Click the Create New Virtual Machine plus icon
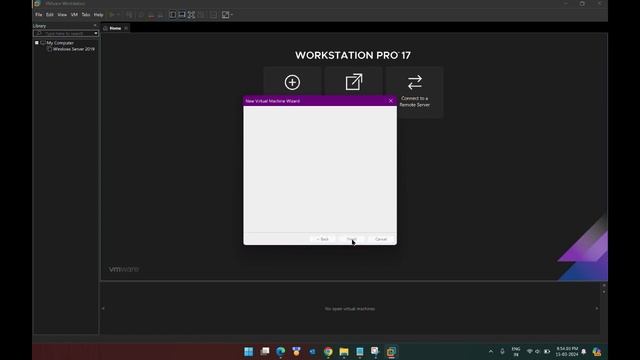 (292, 82)
